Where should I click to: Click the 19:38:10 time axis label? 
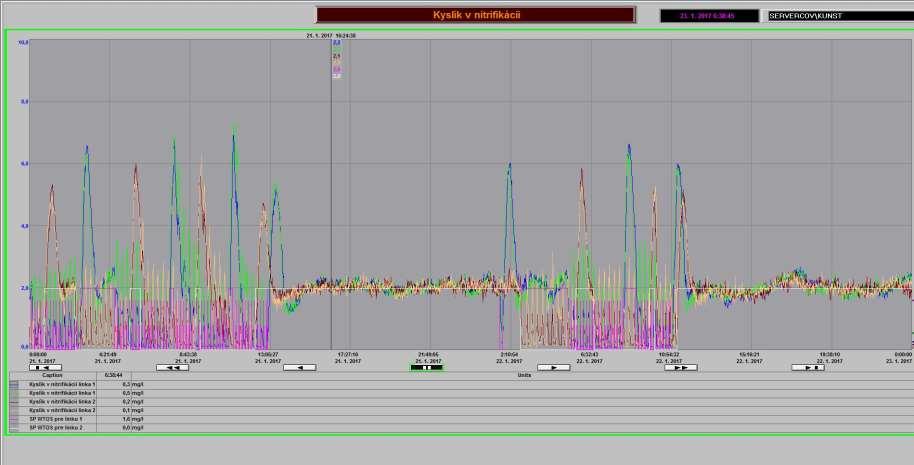(x=829, y=354)
